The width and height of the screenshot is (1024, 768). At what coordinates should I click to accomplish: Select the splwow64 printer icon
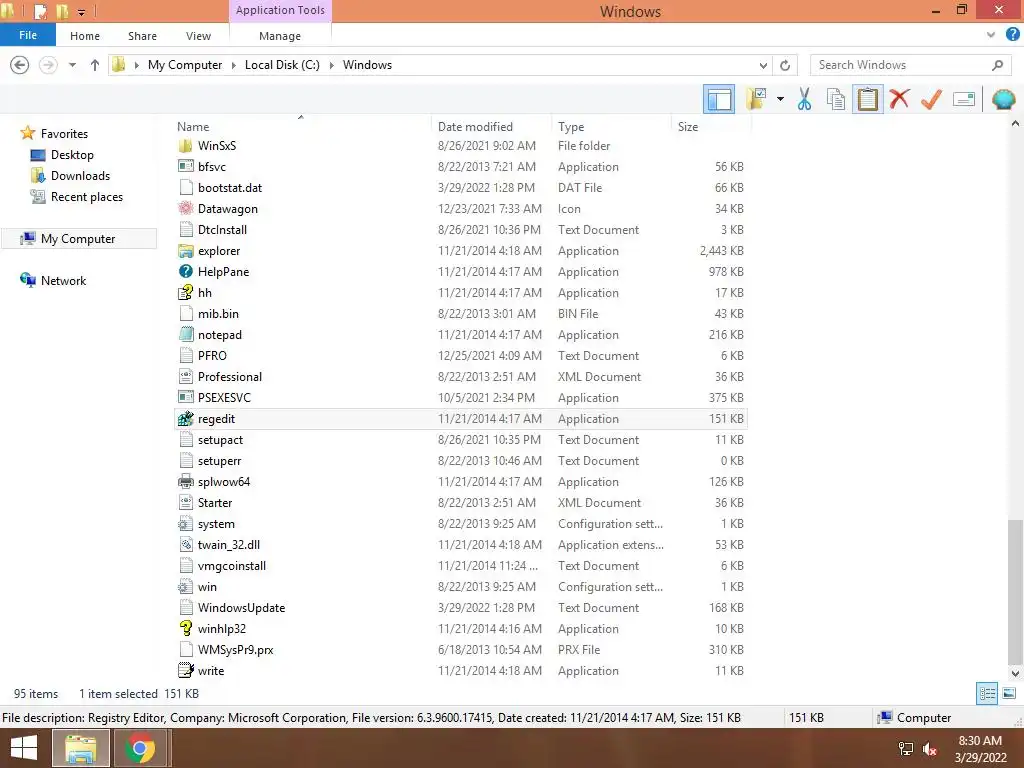tap(186, 481)
